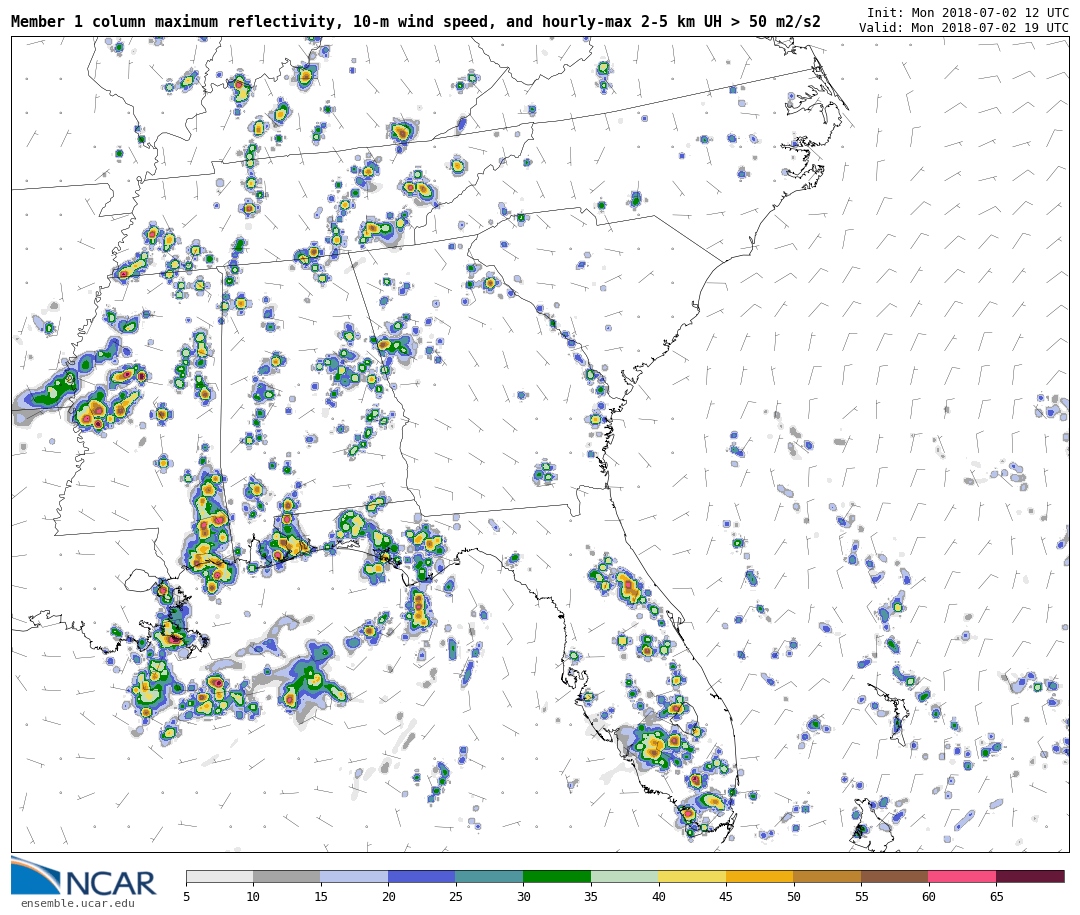Click the colorbar tick label 45
The height and width of the screenshot is (915, 1080).
726,896
